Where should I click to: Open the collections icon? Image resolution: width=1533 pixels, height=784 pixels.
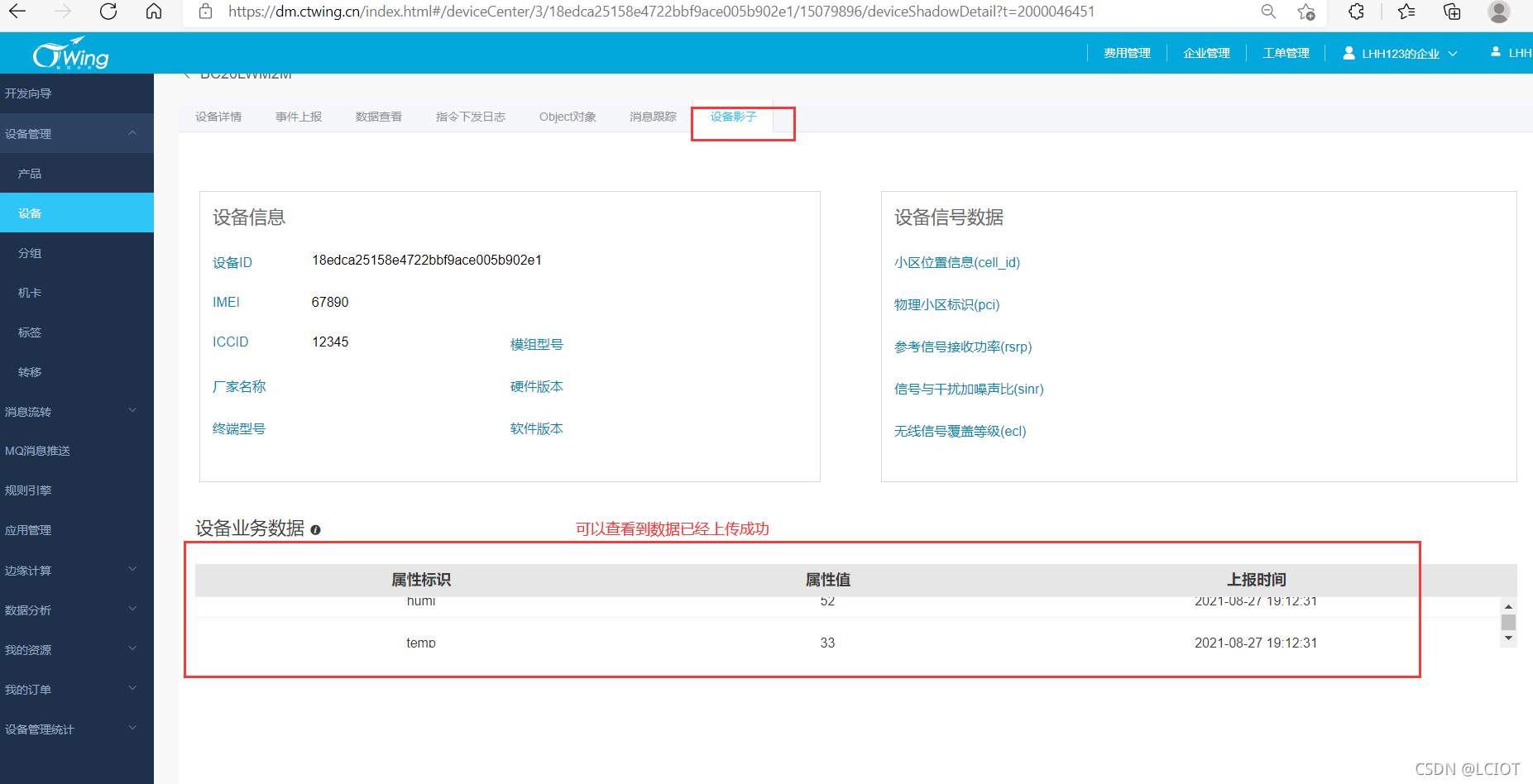point(1452,12)
